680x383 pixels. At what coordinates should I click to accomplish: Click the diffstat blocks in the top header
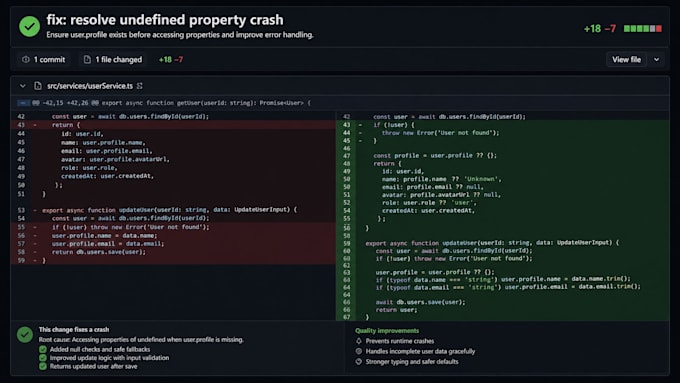coord(643,29)
